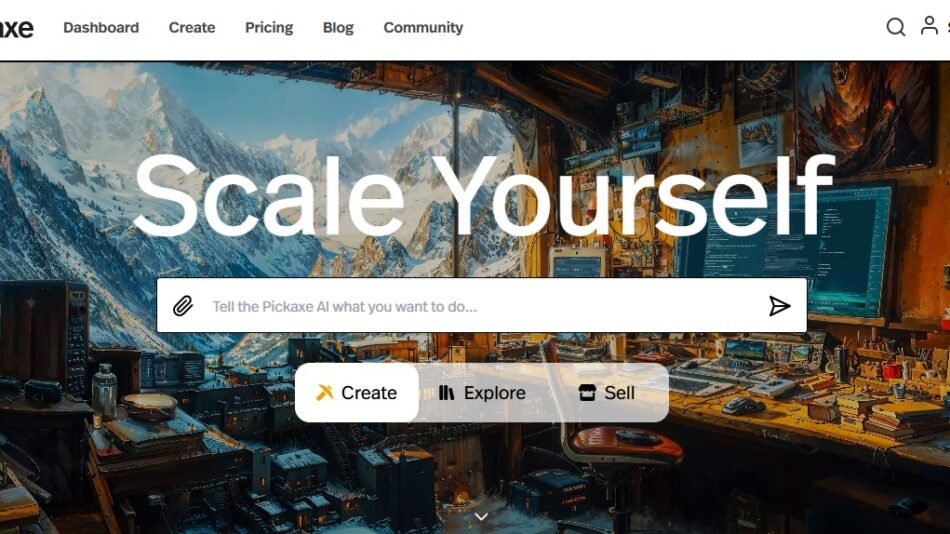
Task: Click the storefront icon beside Sell
Action: pos(586,393)
